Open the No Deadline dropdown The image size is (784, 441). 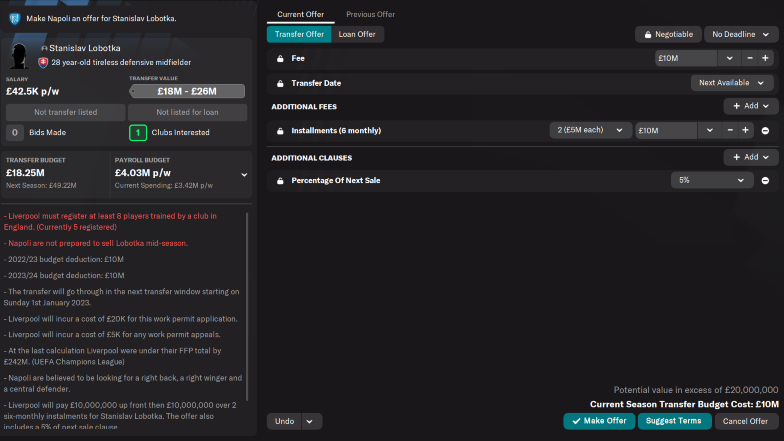(x=740, y=34)
